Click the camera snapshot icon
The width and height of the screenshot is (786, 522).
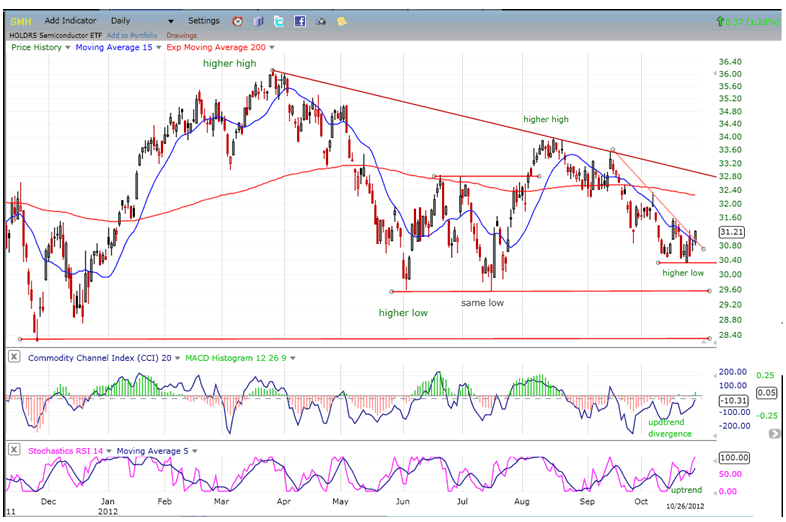coord(321,21)
